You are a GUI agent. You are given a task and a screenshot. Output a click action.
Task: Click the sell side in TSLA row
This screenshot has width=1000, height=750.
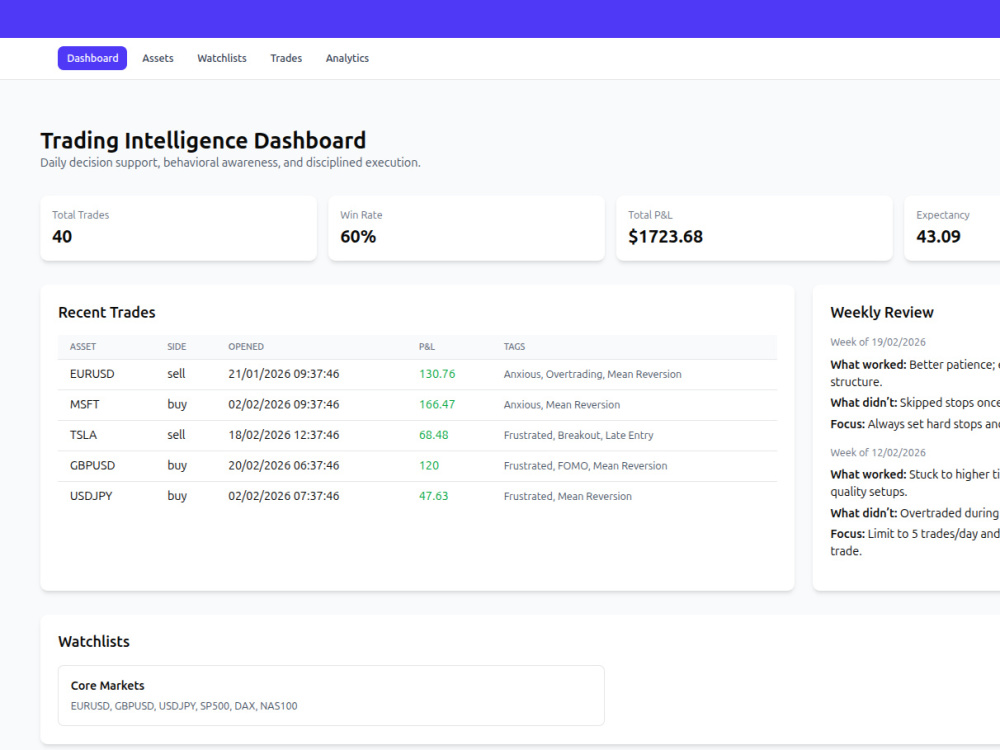click(176, 435)
